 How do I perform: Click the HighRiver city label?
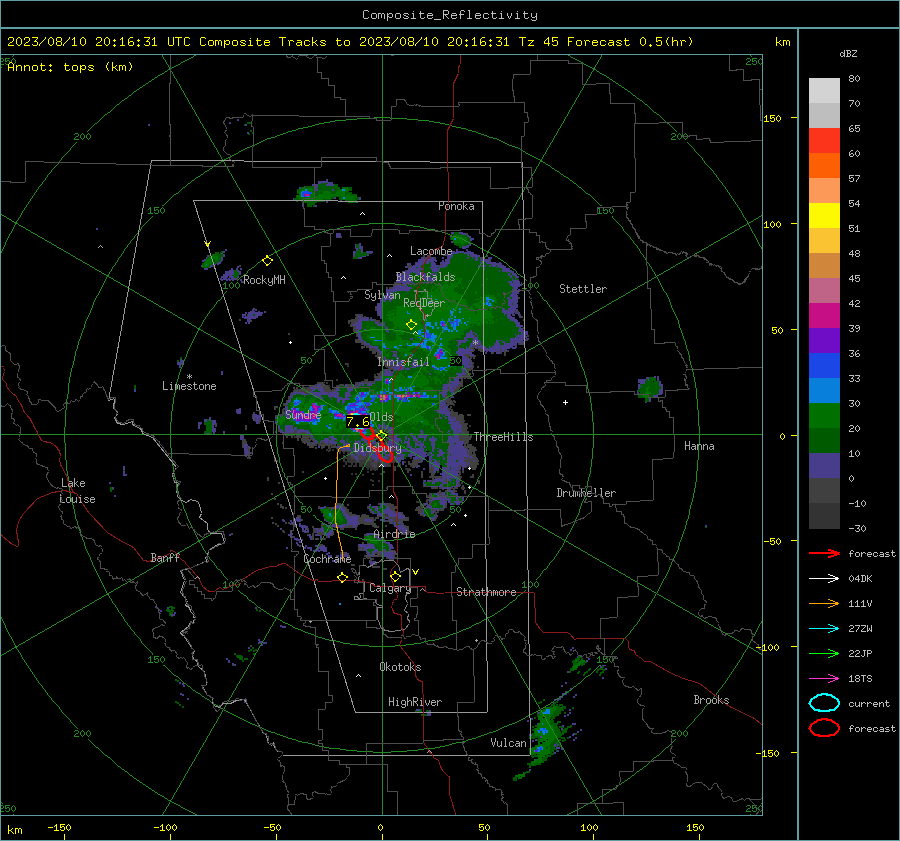click(x=415, y=702)
